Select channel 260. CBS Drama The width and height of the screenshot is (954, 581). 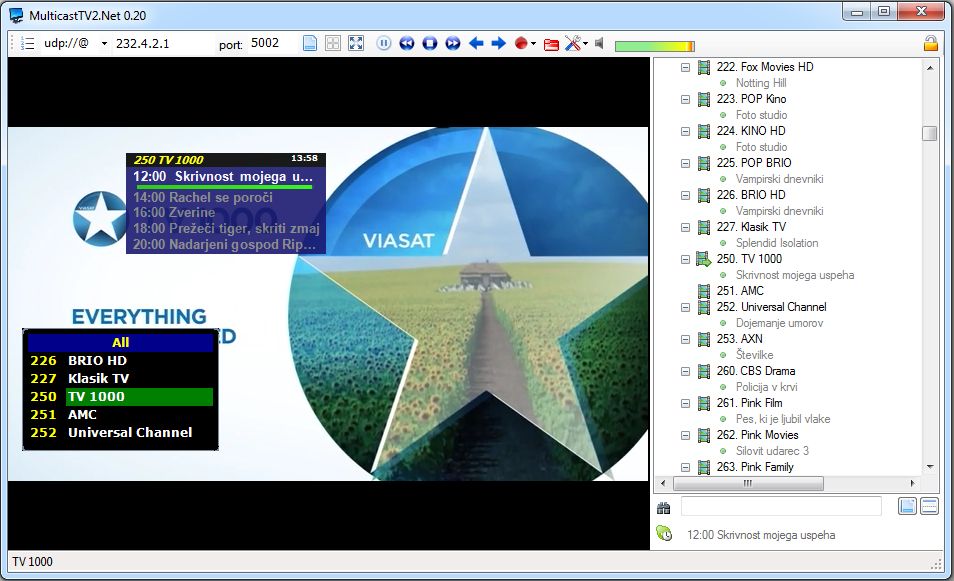[x=756, y=371]
